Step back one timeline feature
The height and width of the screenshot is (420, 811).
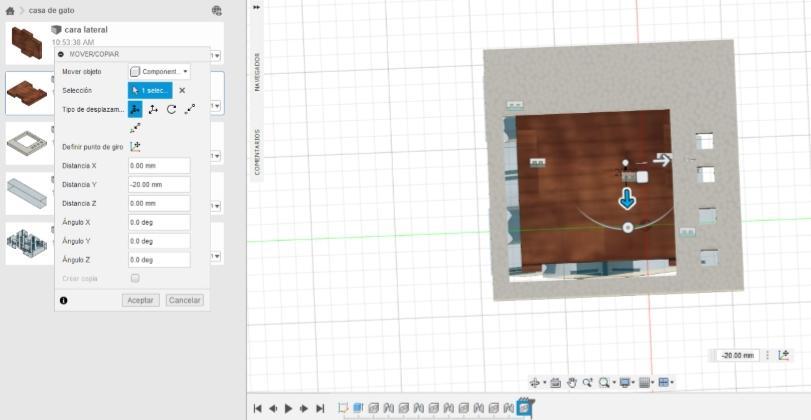[273, 409]
